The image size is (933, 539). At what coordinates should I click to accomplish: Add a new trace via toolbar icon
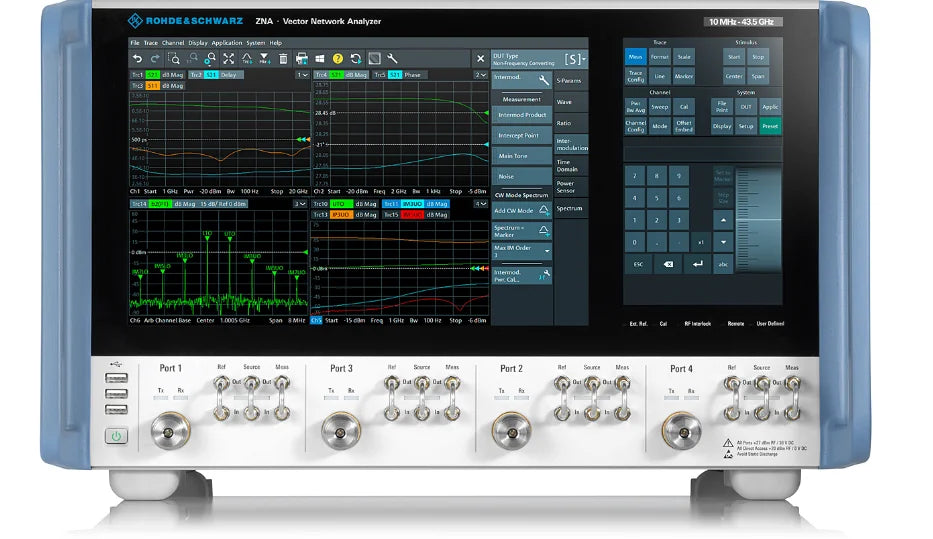point(246,58)
